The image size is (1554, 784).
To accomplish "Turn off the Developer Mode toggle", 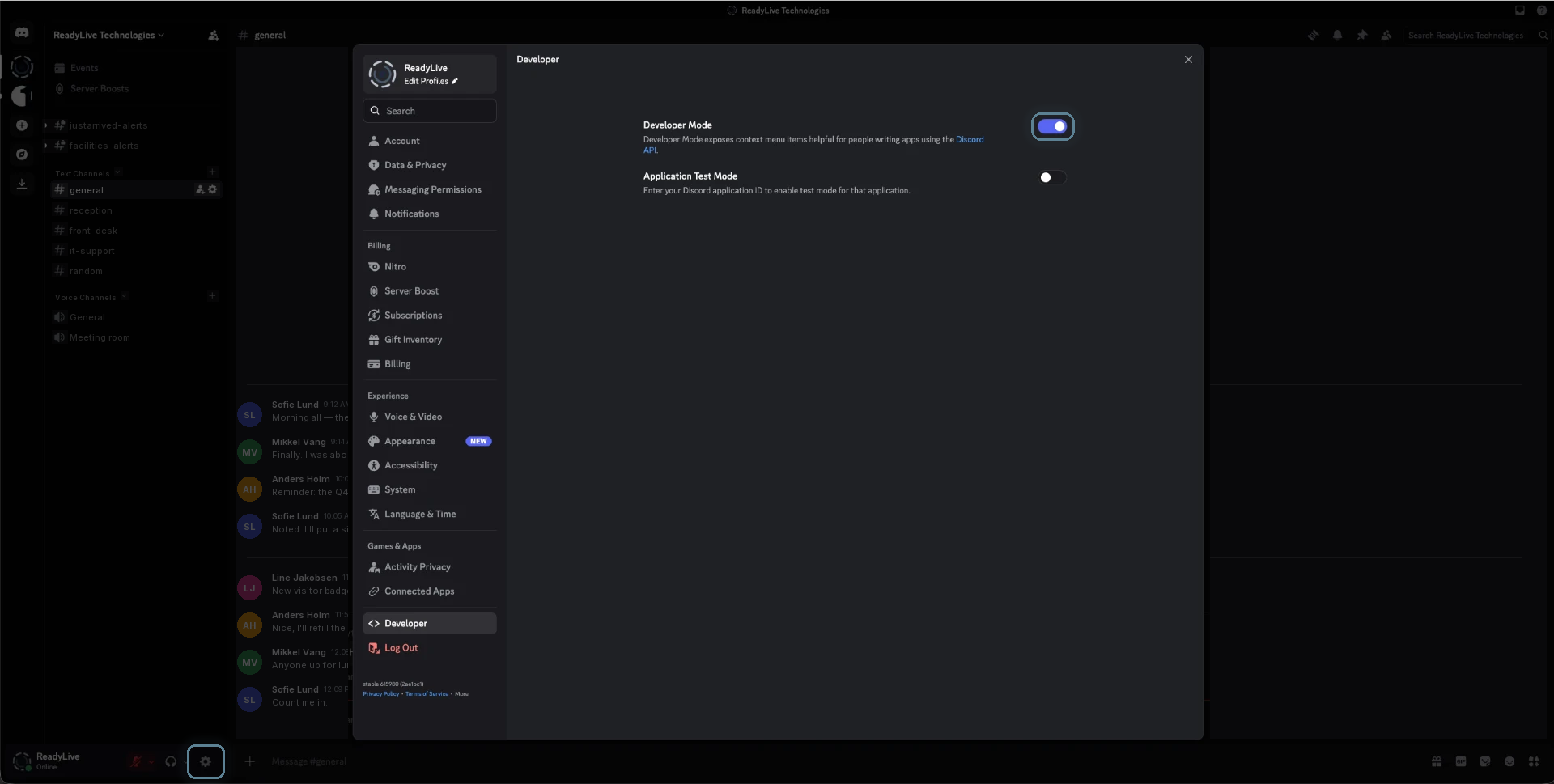I will [1052, 126].
